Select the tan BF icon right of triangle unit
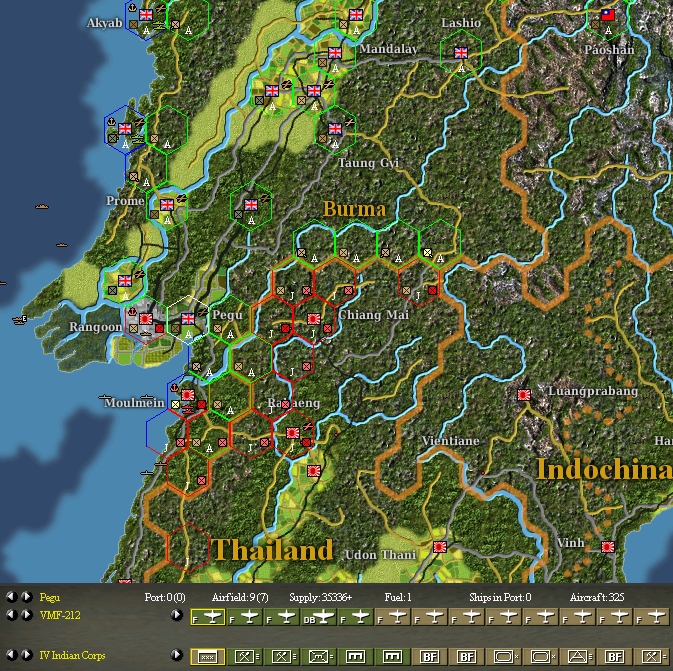Screen dimensions: 673x671 click(615, 656)
